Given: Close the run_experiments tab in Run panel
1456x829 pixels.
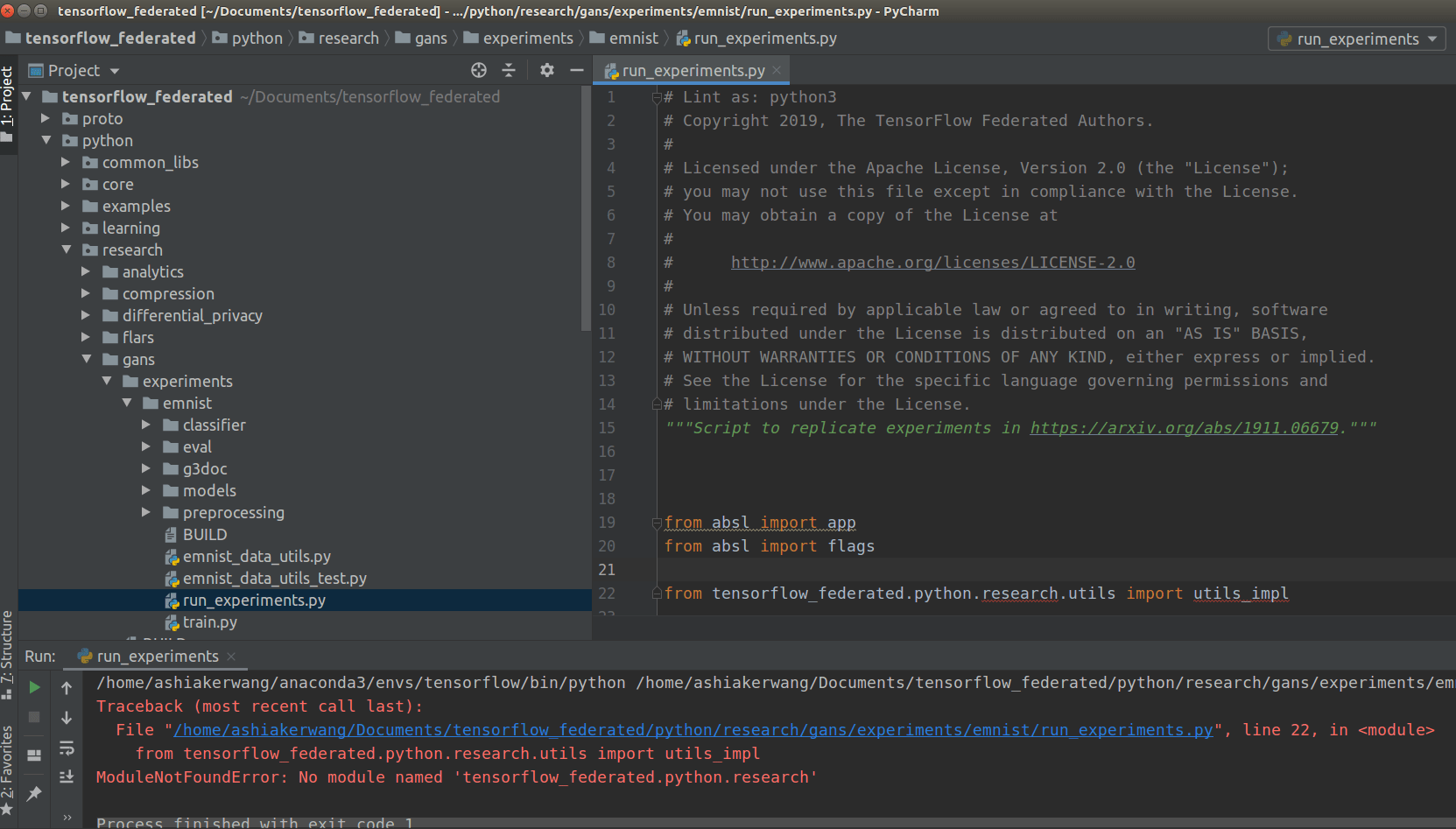Looking at the screenshot, I should [x=231, y=656].
